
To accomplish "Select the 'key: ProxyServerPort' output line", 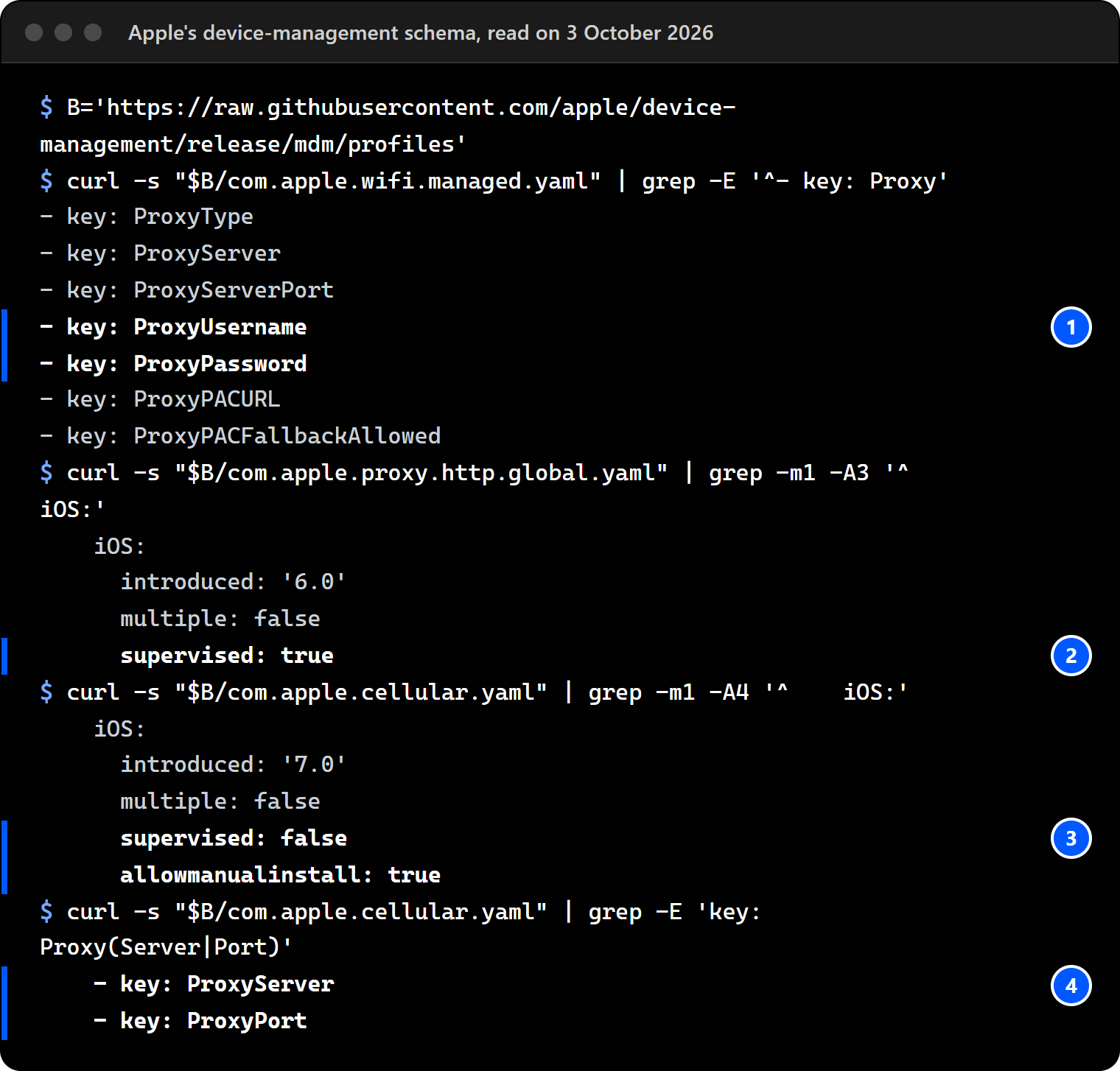I will click(x=186, y=289).
